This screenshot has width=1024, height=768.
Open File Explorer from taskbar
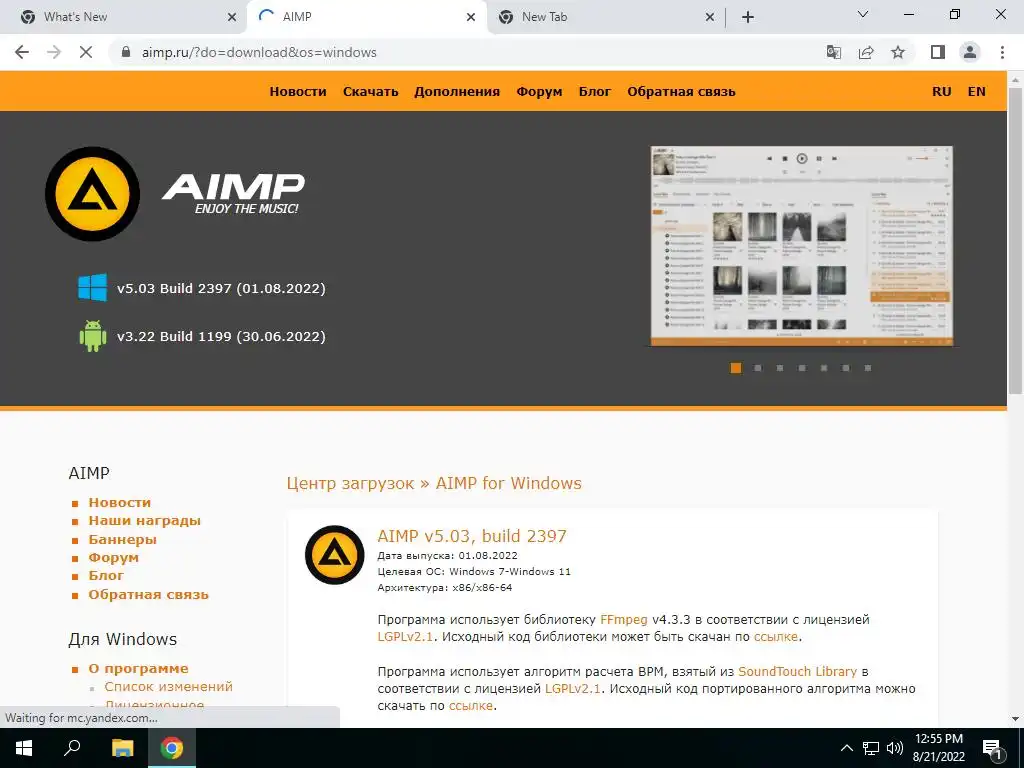[x=122, y=748]
